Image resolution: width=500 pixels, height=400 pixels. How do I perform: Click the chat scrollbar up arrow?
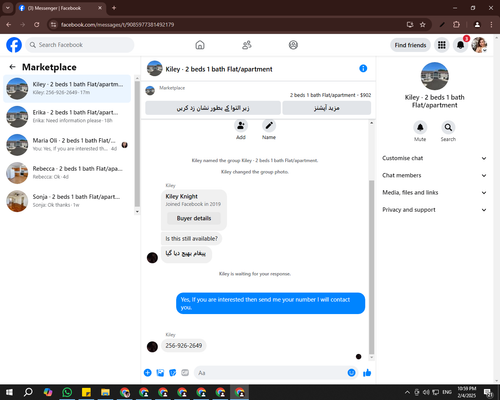click(371, 123)
